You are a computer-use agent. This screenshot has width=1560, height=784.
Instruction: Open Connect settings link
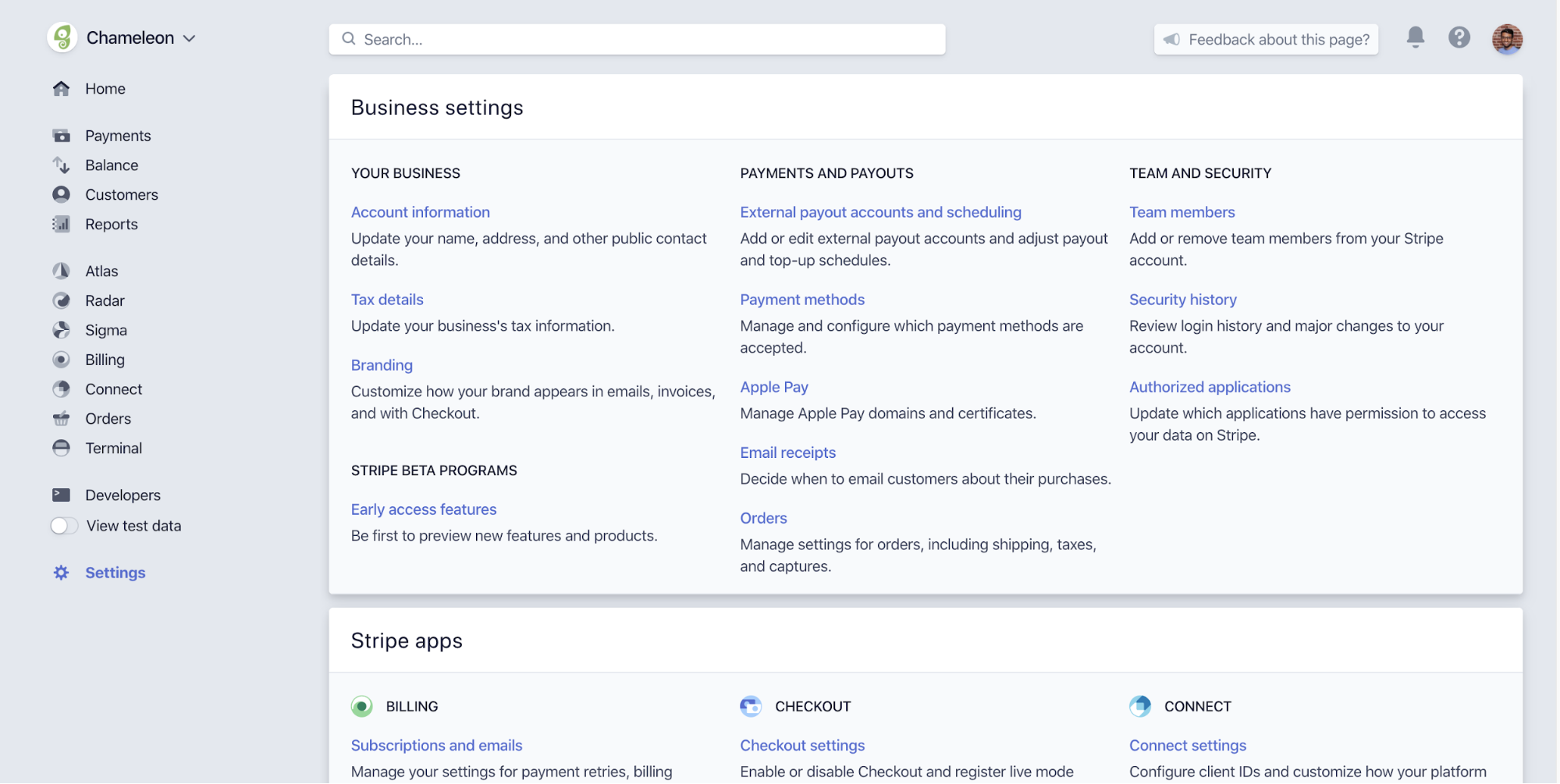[x=1187, y=745]
